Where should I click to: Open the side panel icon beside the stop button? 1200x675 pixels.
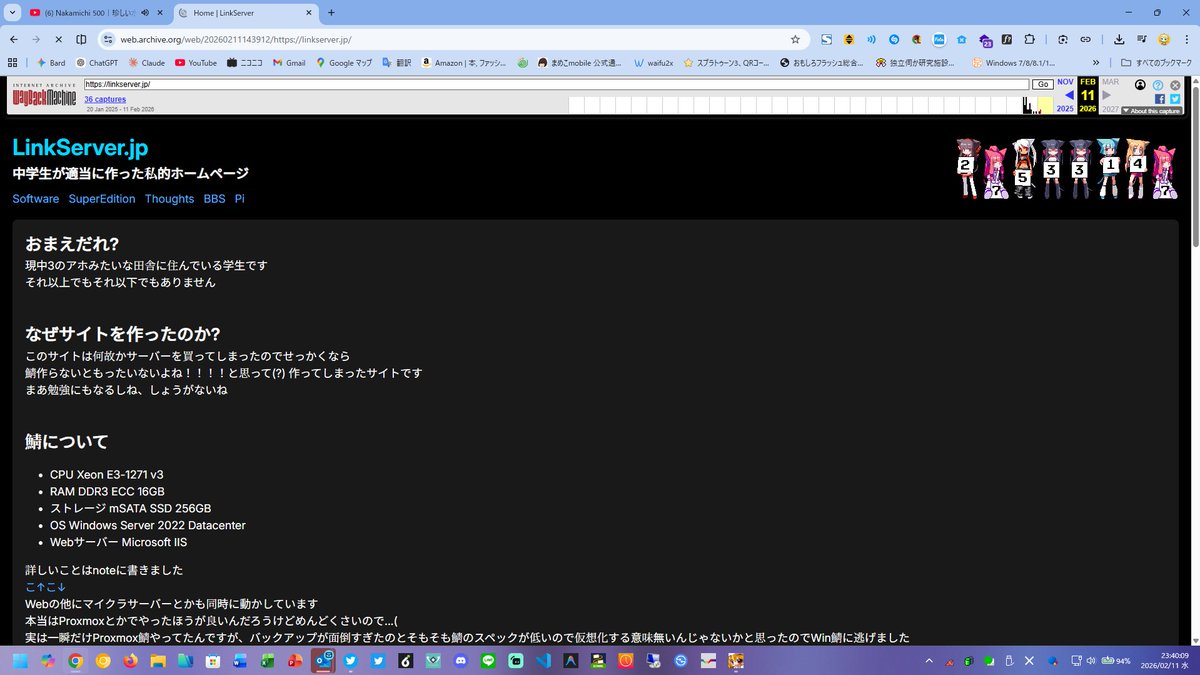point(82,39)
